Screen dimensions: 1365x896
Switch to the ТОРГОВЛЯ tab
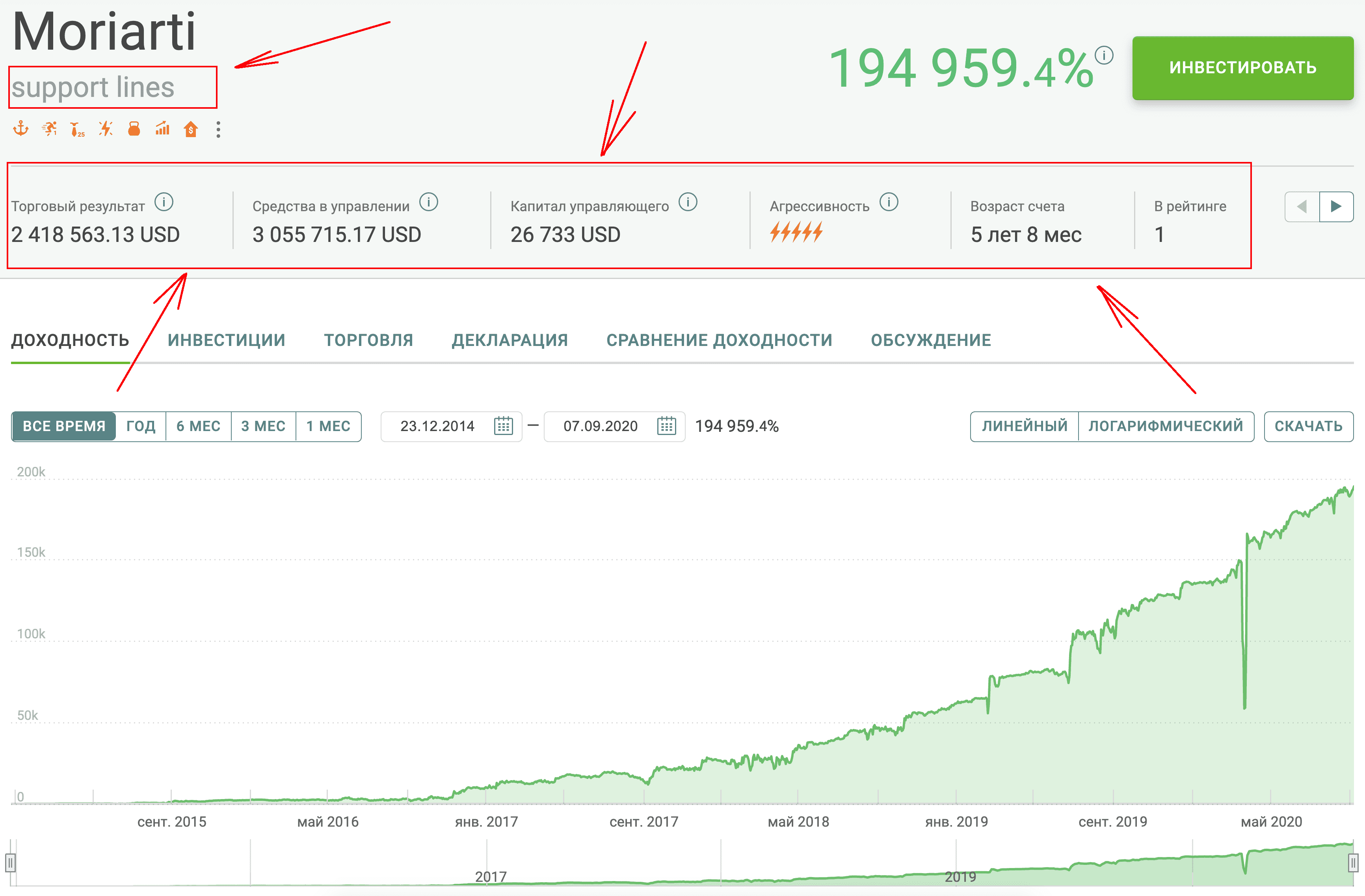pyautogui.click(x=368, y=340)
